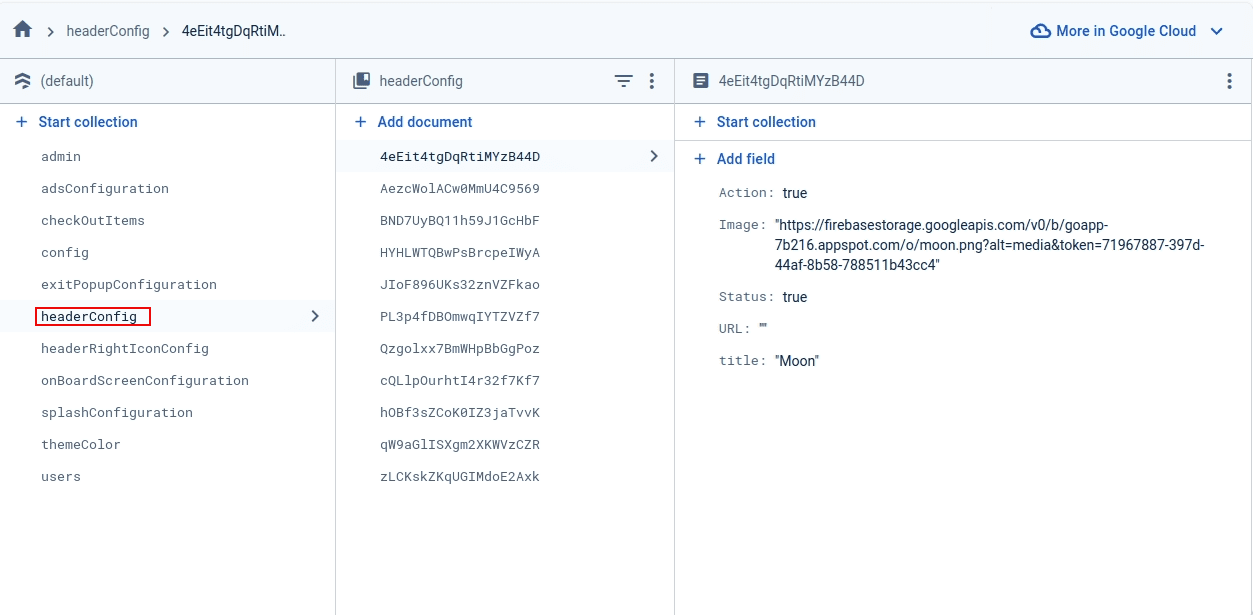
Task: Click the home icon in breadcrumb
Action: point(22,30)
